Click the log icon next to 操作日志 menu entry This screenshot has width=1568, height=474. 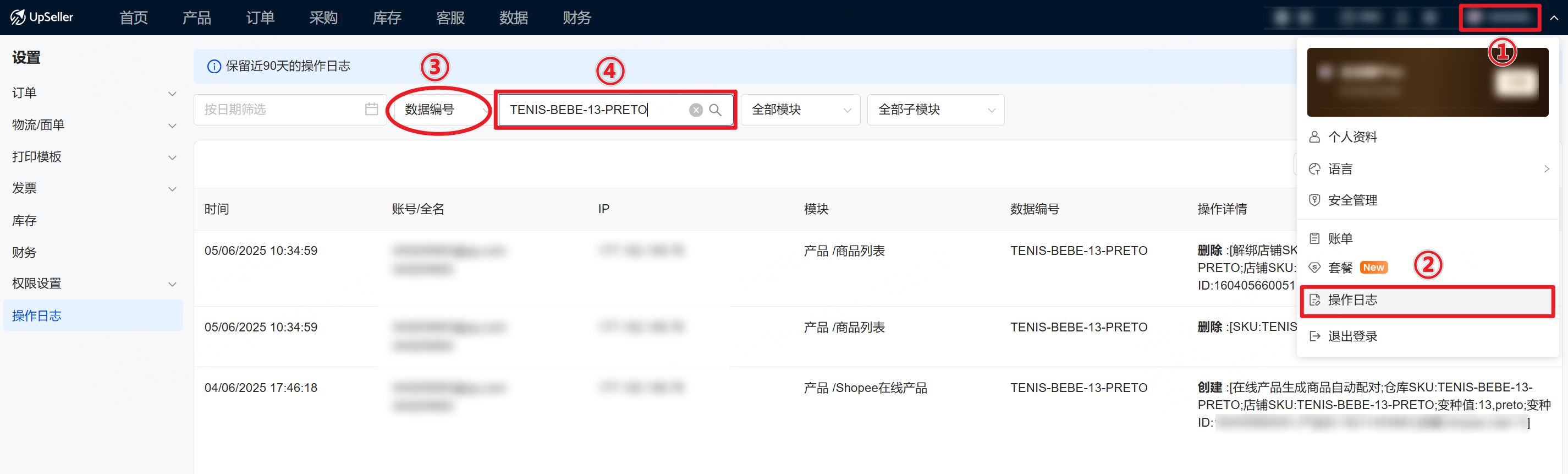click(1314, 299)
